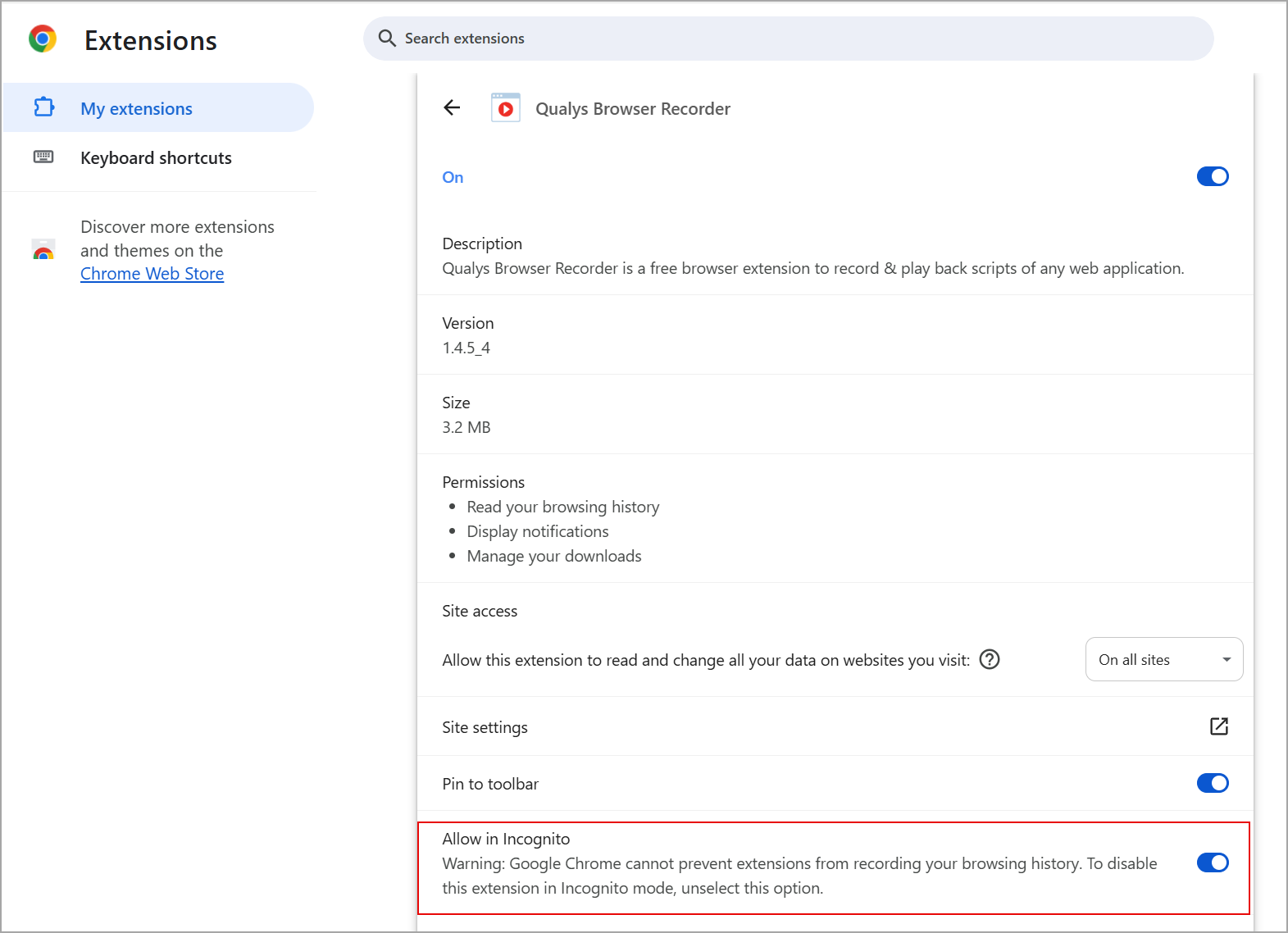The width and height of the screenshot is (1288, 933).
Task: Focus the Search extensions field
Action: click(x=789, y=39)
